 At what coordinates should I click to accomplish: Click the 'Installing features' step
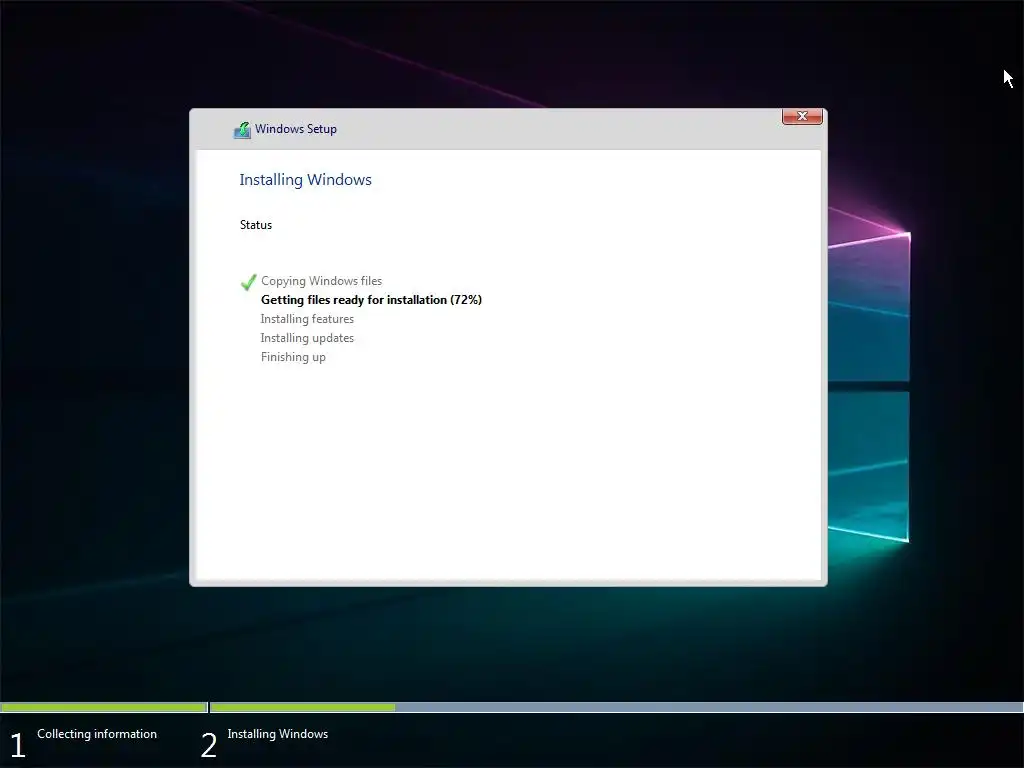click(307, 319)
